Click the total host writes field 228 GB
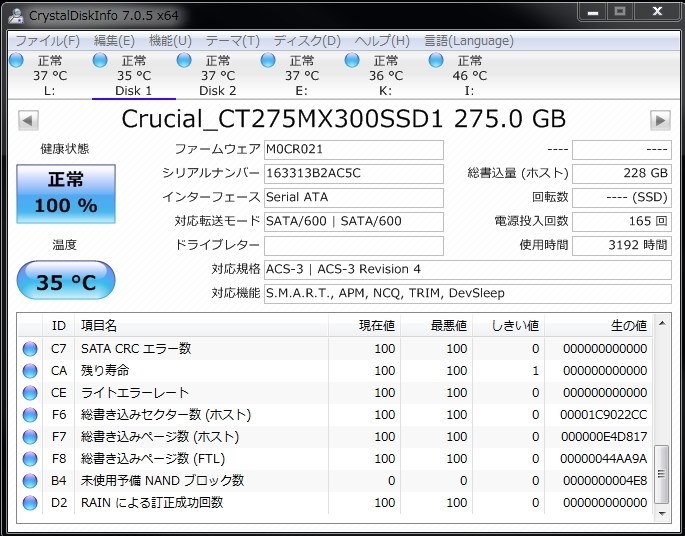This screenshot has height=536, width=685. point(622,174)
